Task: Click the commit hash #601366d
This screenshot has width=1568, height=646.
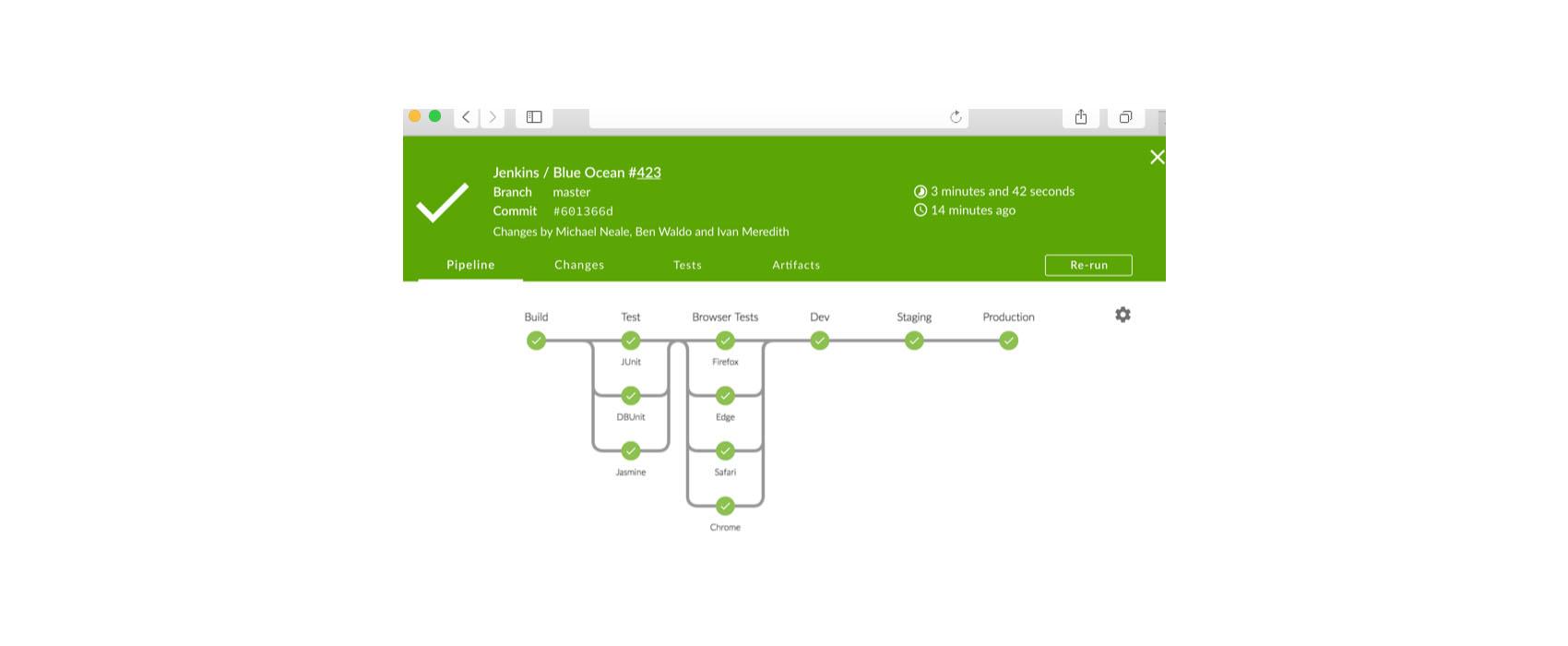Action: coord(583,211)
